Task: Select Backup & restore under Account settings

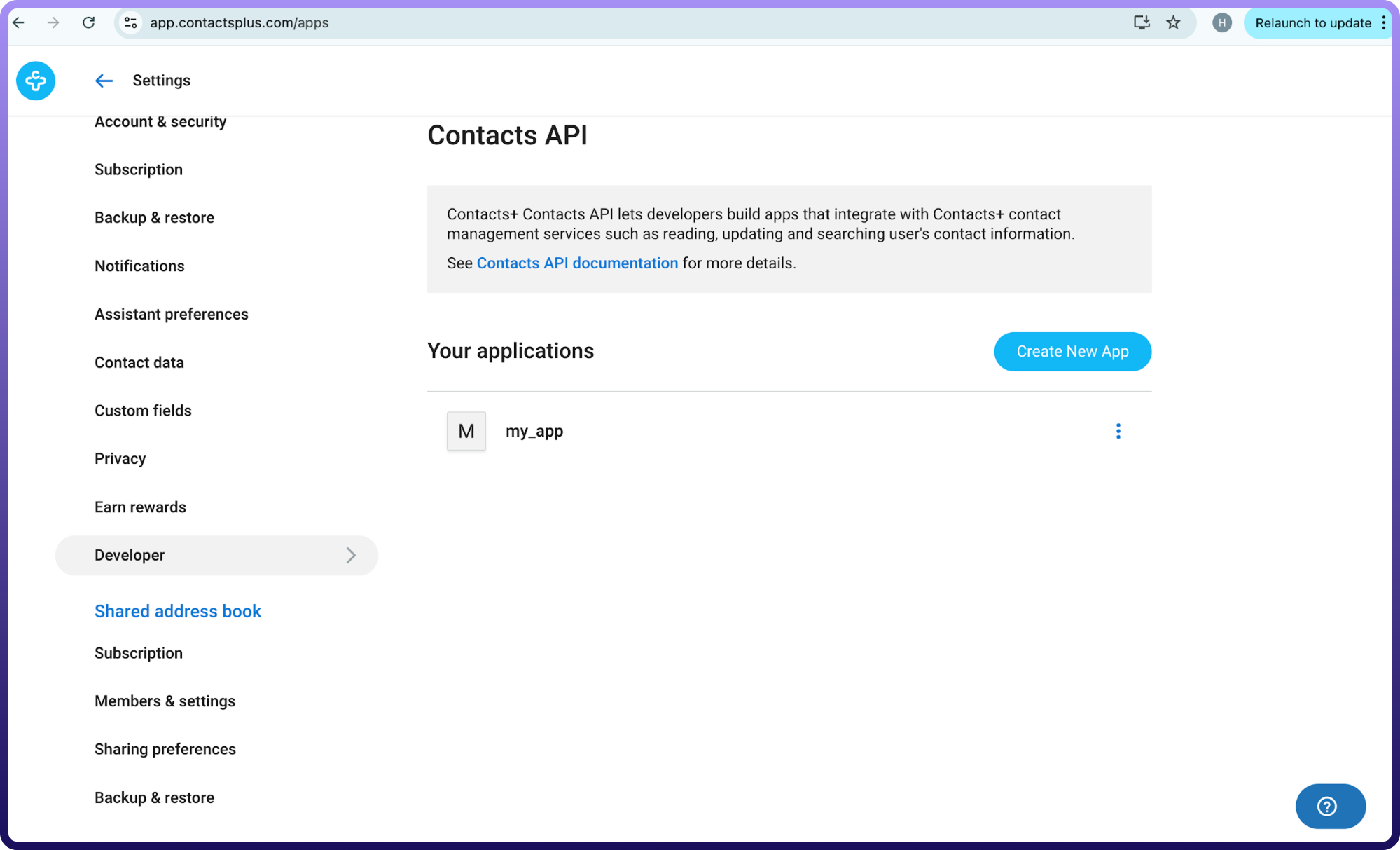Action: tap(154, 217)
